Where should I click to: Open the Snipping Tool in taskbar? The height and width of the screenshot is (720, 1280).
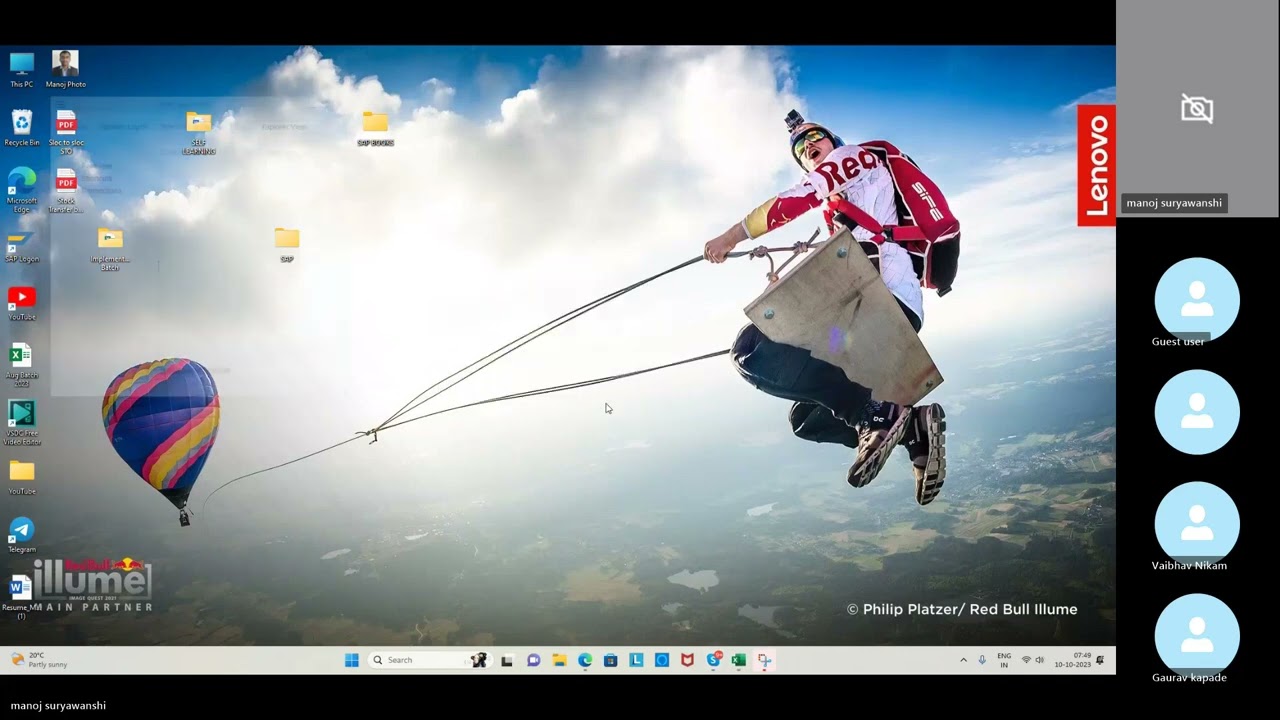(x=764, y=660)
